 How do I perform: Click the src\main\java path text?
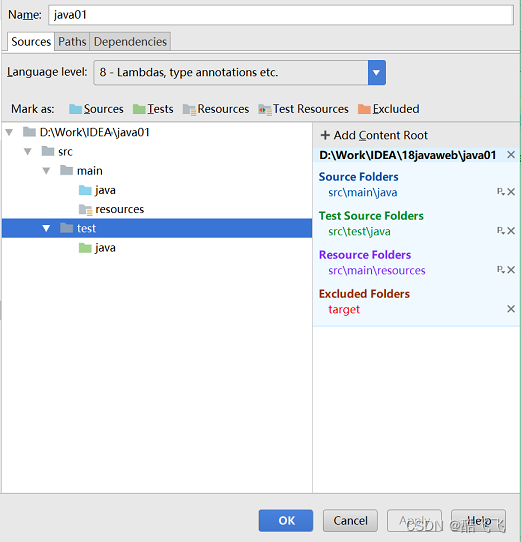pyautogui.click(x=363, y=193)
